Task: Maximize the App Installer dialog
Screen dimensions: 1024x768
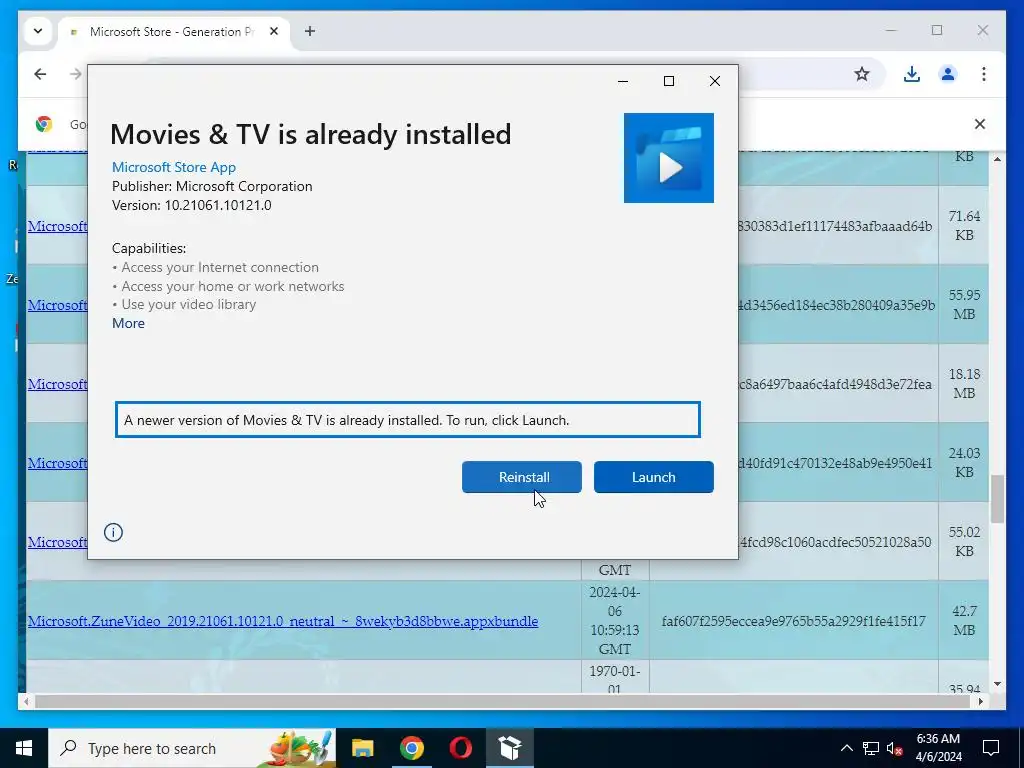Action: tap(669, 81)
